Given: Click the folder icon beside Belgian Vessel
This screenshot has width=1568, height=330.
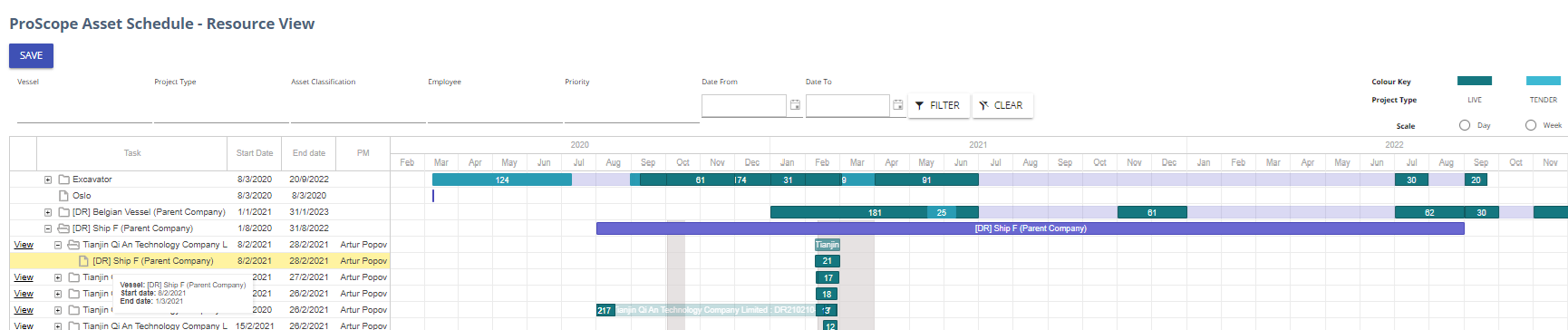Looking at the screenshot, I should click(64, 212).
